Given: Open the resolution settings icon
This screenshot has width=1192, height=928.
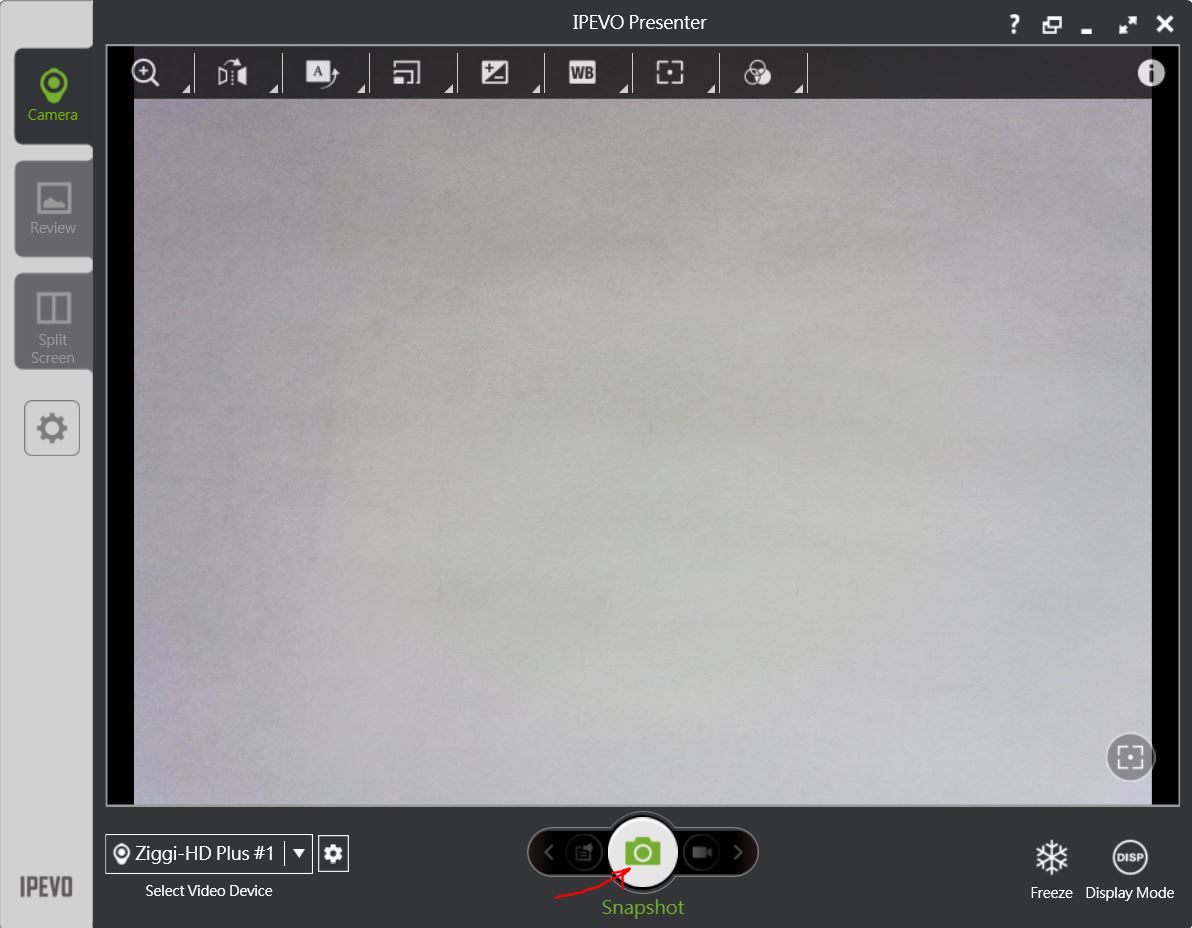Looking at the screenshot, I should (407, 73).
